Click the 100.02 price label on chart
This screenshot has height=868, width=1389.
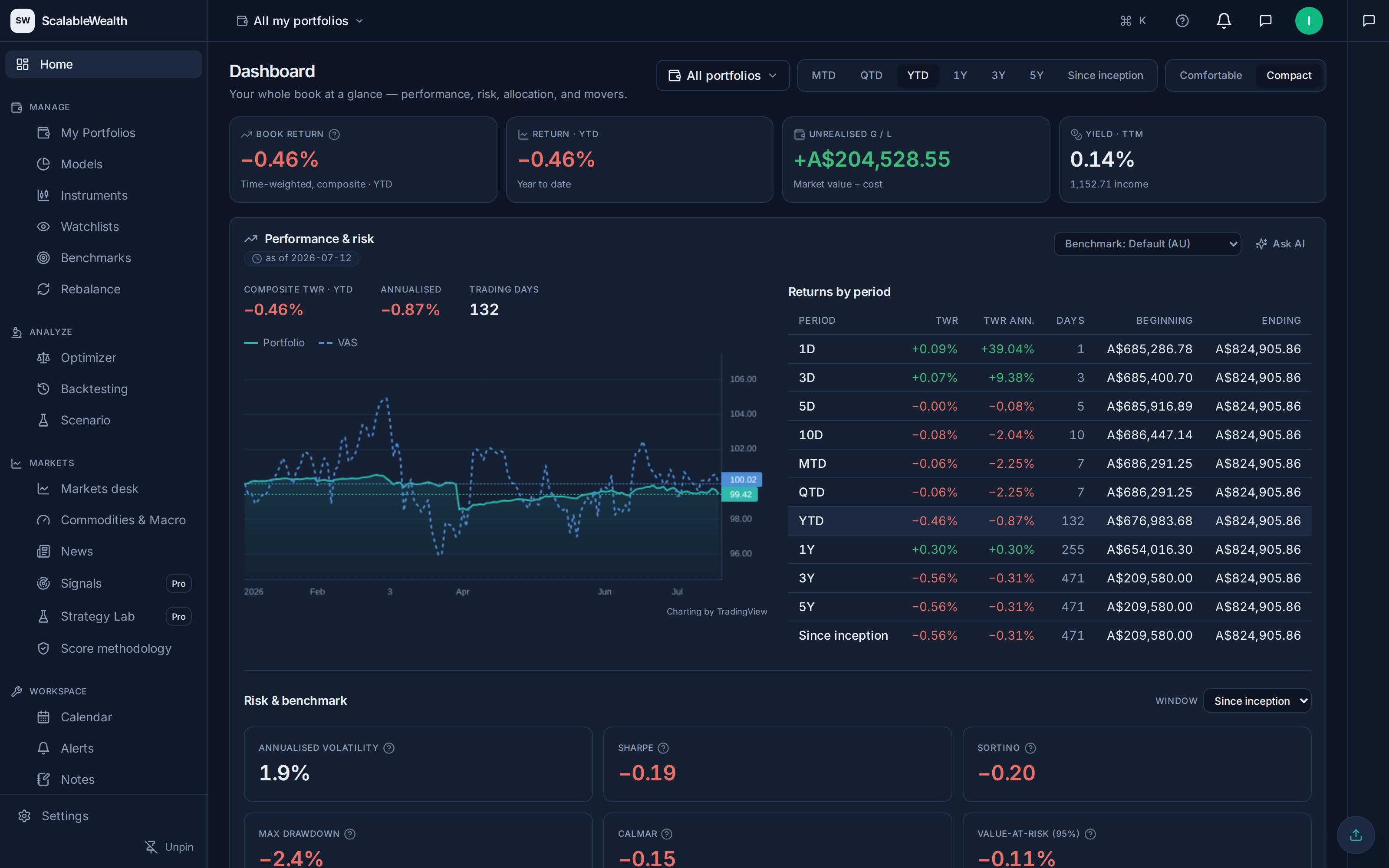pyautogui.click(x=741, y=479)
